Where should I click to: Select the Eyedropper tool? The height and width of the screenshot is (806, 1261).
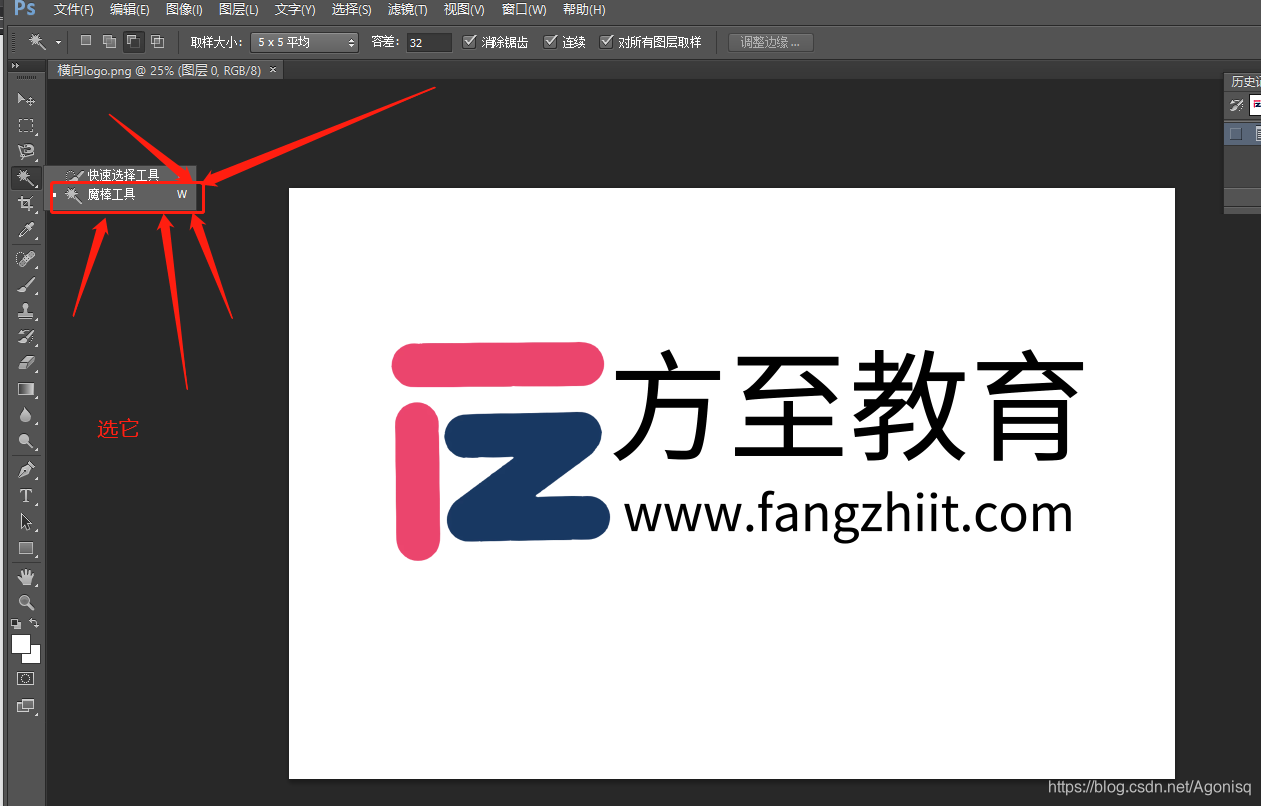pos(26,231)
